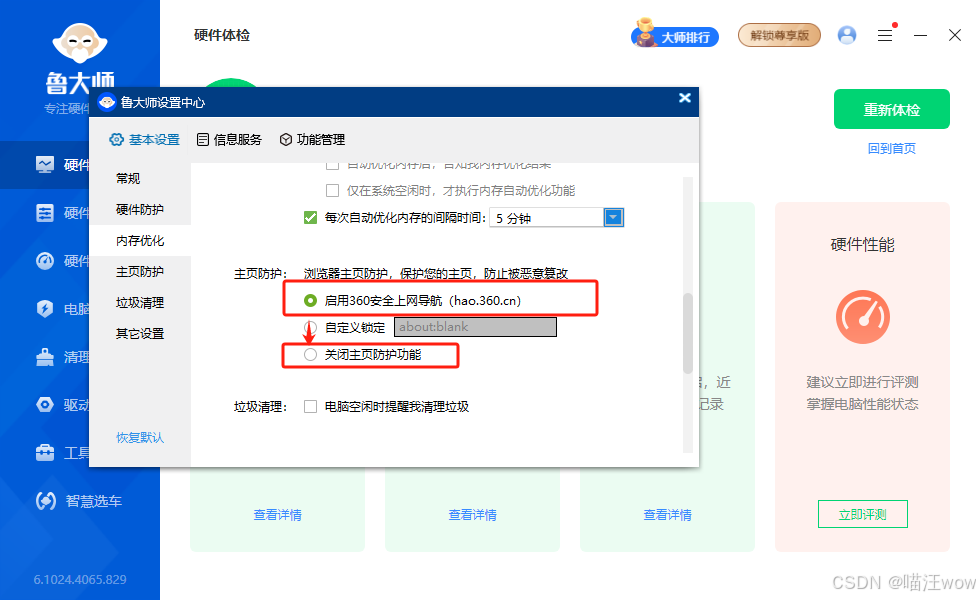Image resolution: width=980 pixels, height=600 pixels.
Task: Click the toolbox briefcase icon in the sidebar
Action: (45, 452)
